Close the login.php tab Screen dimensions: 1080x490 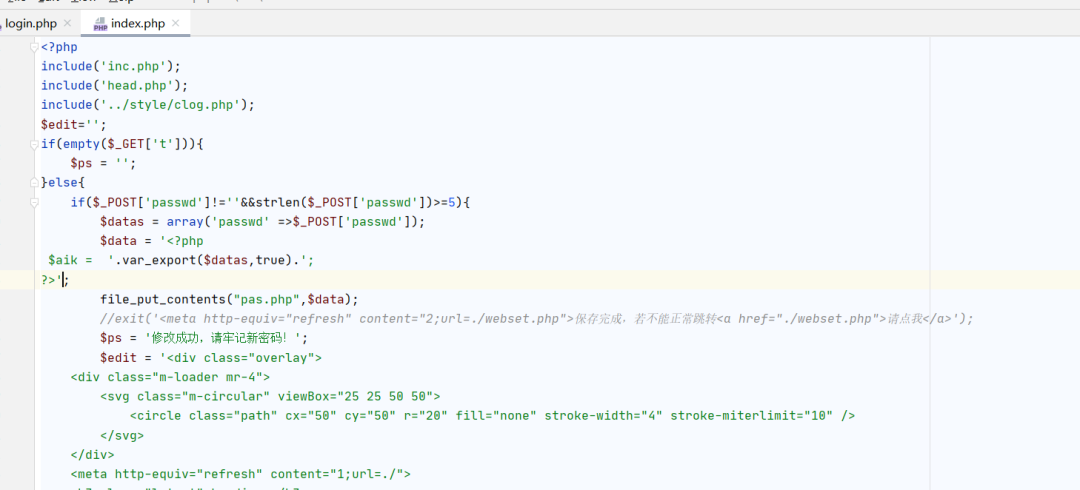coord(68,23)
